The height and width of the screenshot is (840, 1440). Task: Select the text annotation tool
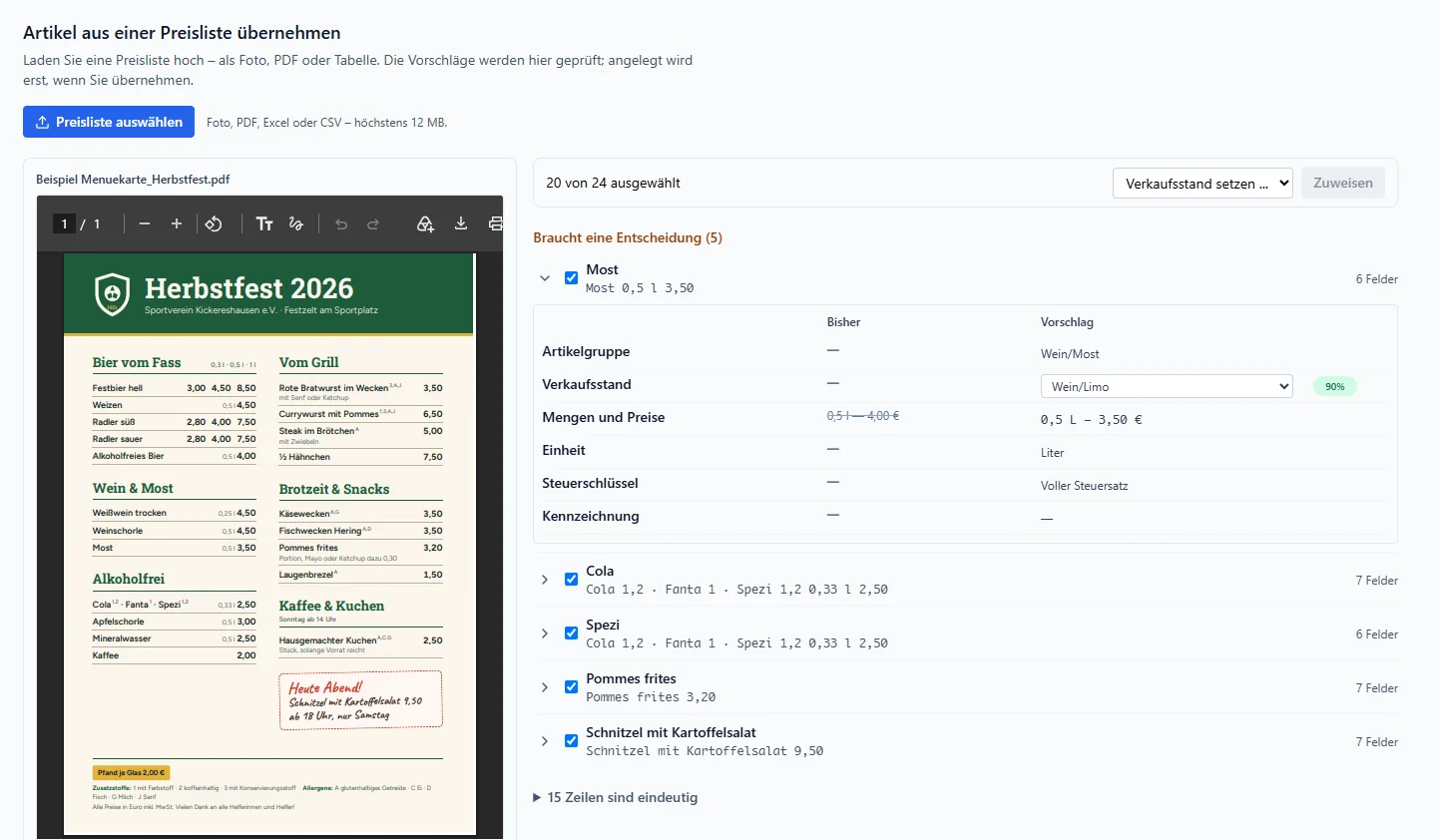point(264,223)
